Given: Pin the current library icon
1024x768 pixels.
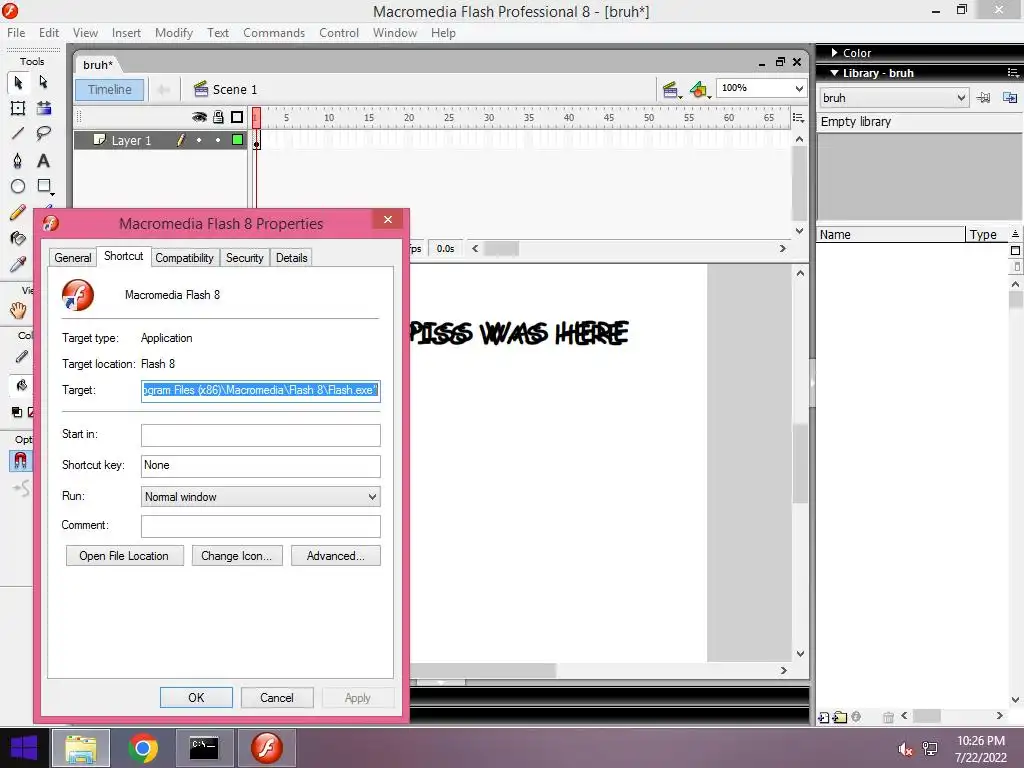Looking at the screenshot, I should tap(984, 98).
